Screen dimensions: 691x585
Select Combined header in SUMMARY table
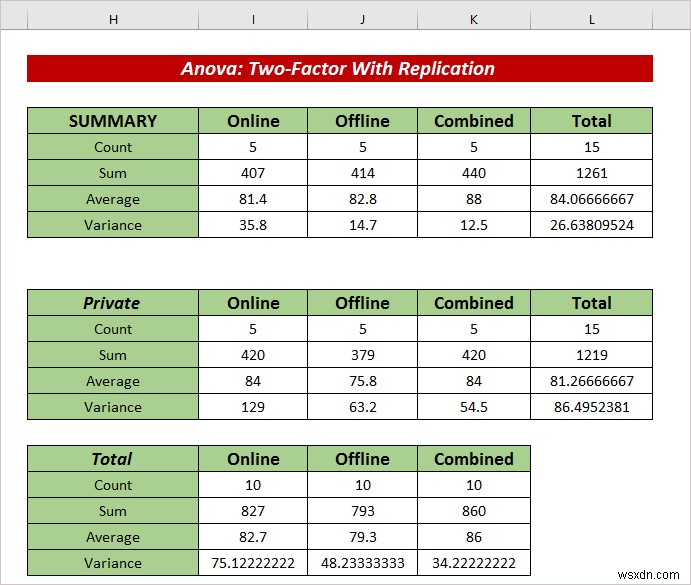pos(474,121)
